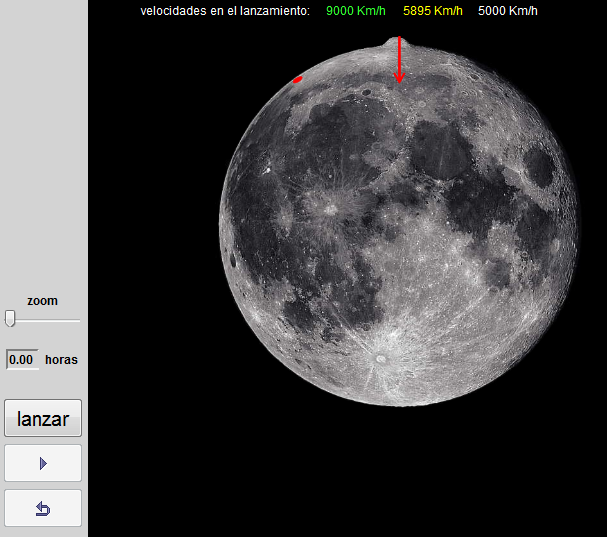Click the 'zoom' label above the slider
This screenshot has height=537, width=607.
[42, 301]
